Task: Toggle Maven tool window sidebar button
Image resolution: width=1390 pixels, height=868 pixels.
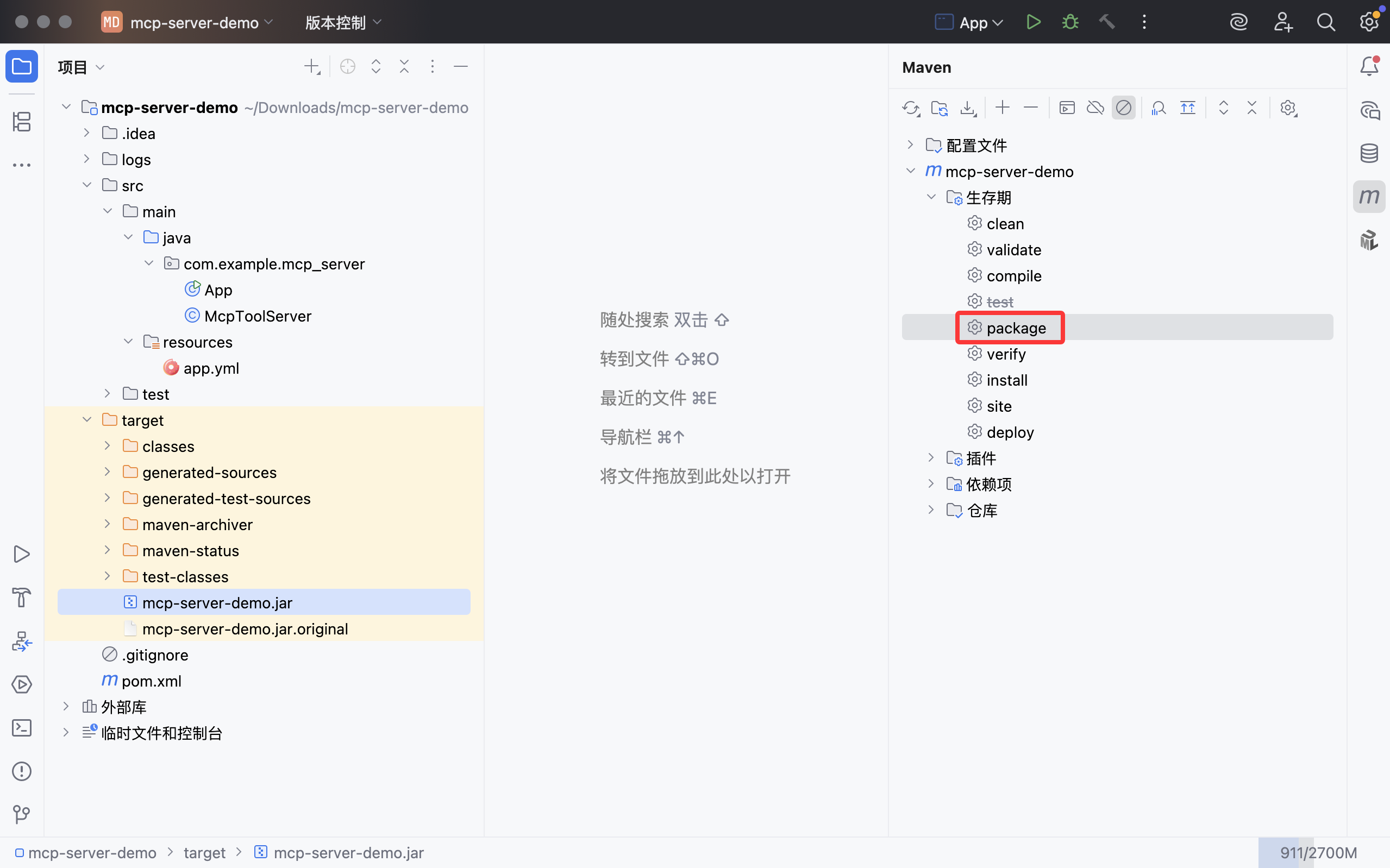Action: [1369, 197]
